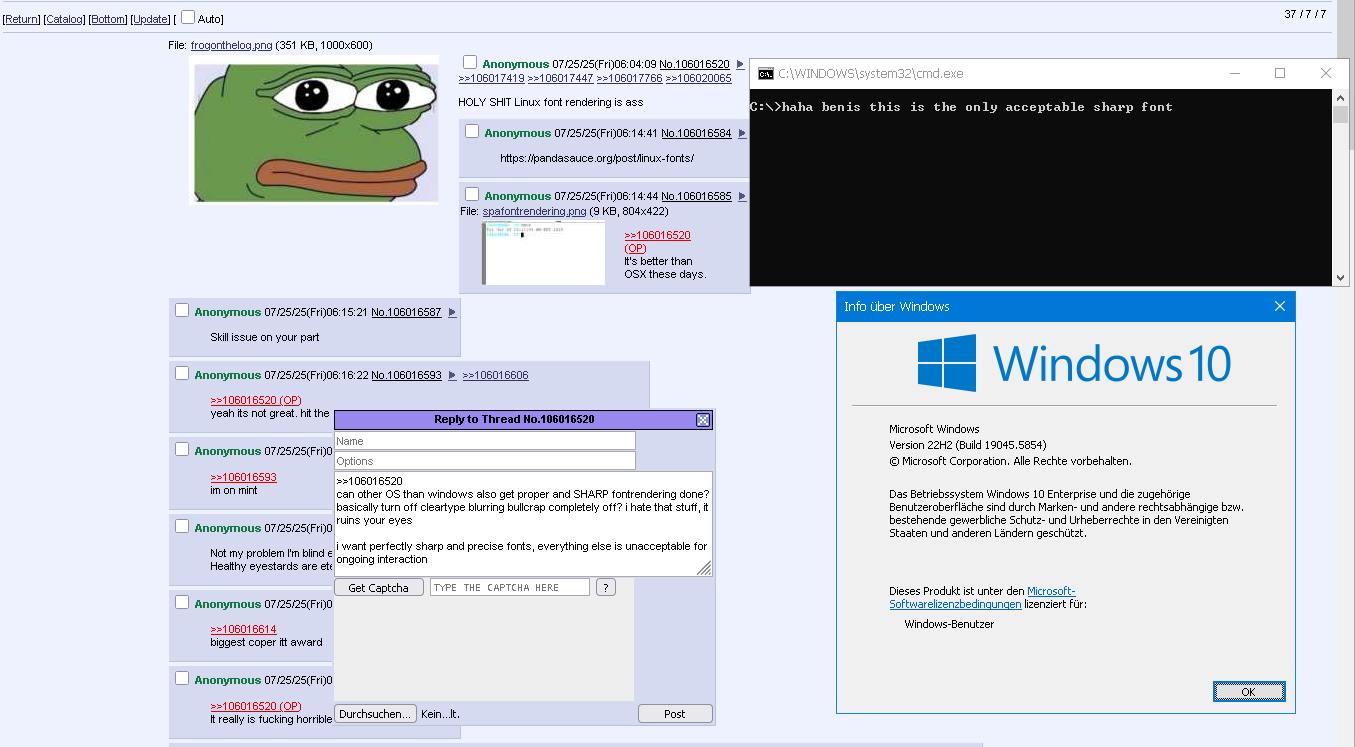This screenshot has width=1355, height=747.
Task: Submit reply with the Post button
Action: click(x=675, y=714)
